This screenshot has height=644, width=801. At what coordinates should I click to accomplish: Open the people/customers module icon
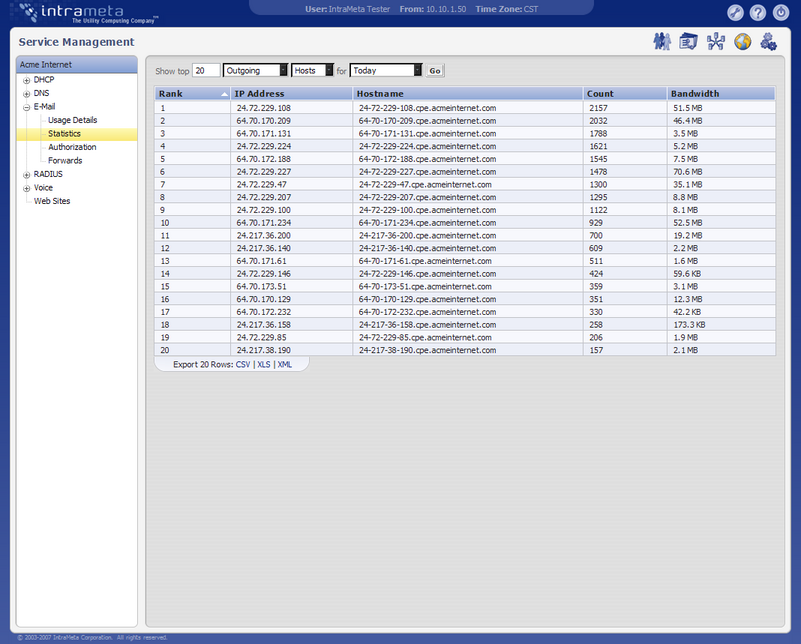click(x=662, y=41)
